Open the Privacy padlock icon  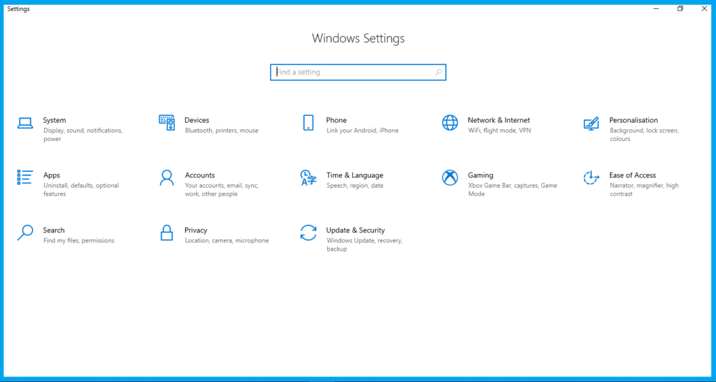[167, 232]
